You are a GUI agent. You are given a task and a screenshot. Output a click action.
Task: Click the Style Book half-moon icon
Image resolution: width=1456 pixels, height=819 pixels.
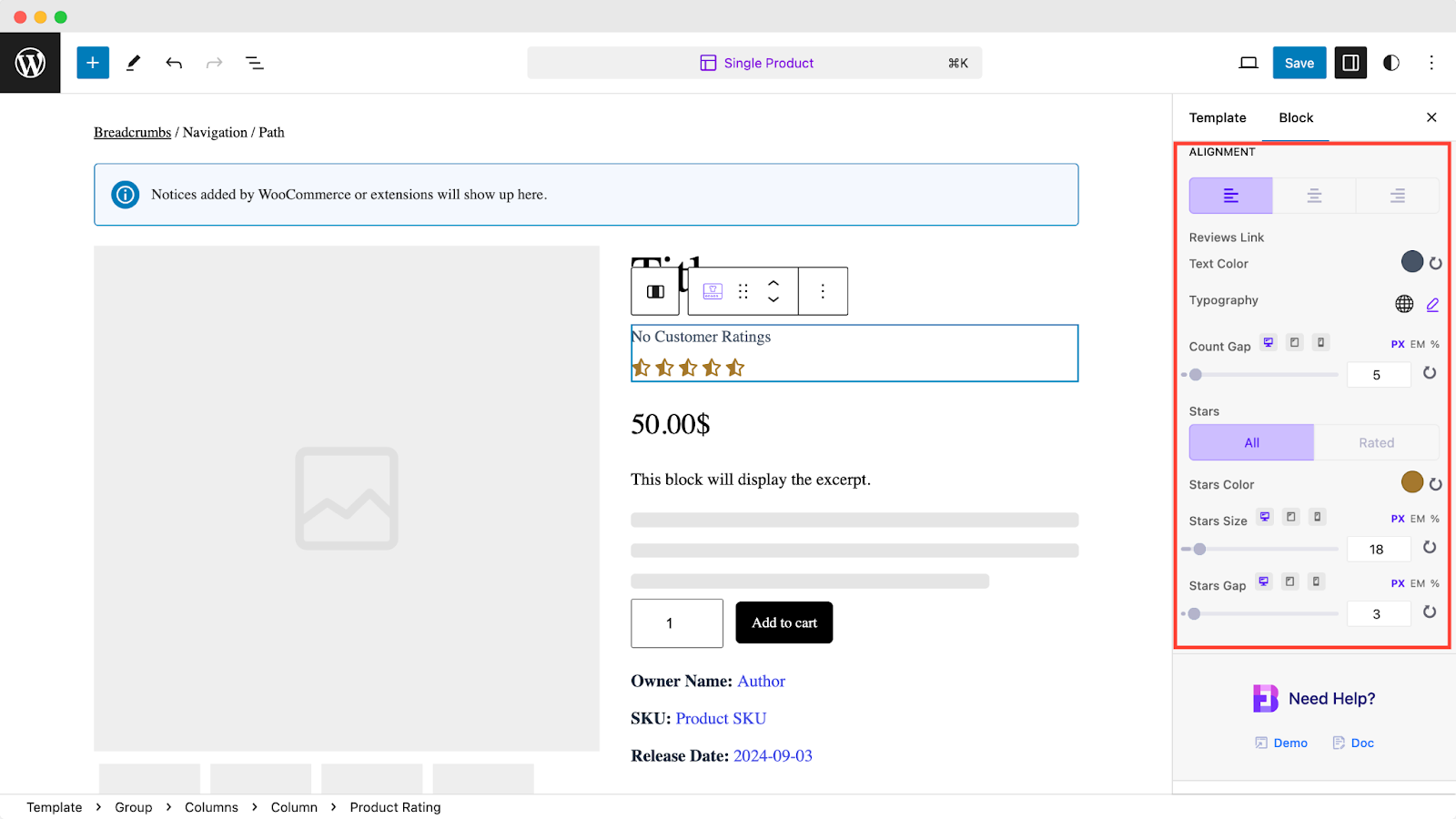pyautogui.click(x=1390, y=63)
